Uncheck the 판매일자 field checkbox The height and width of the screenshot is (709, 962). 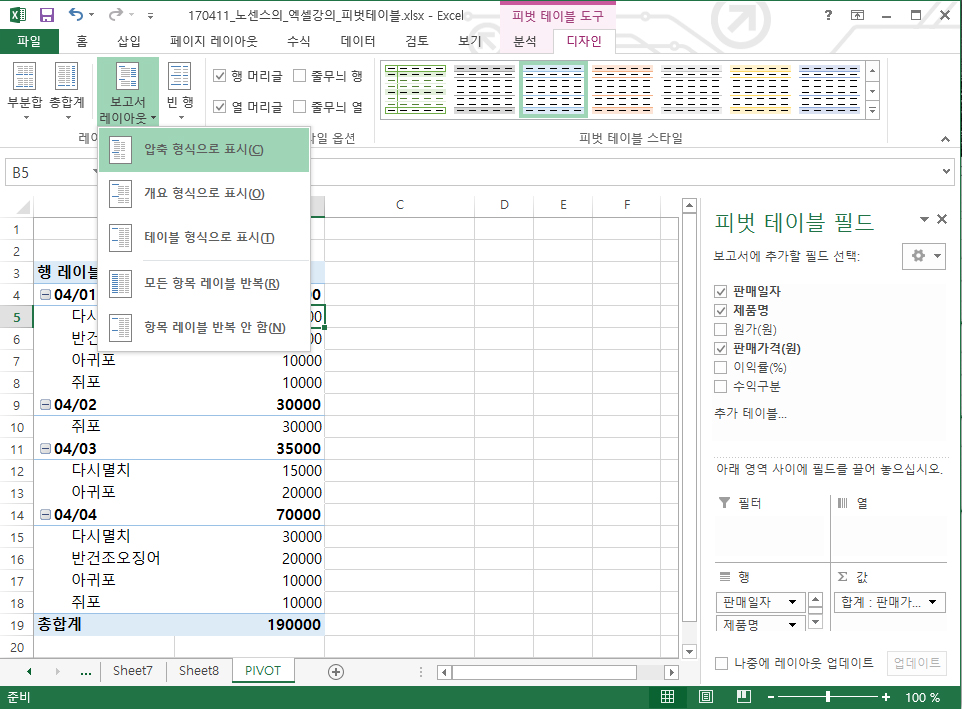tap(721, 291)
